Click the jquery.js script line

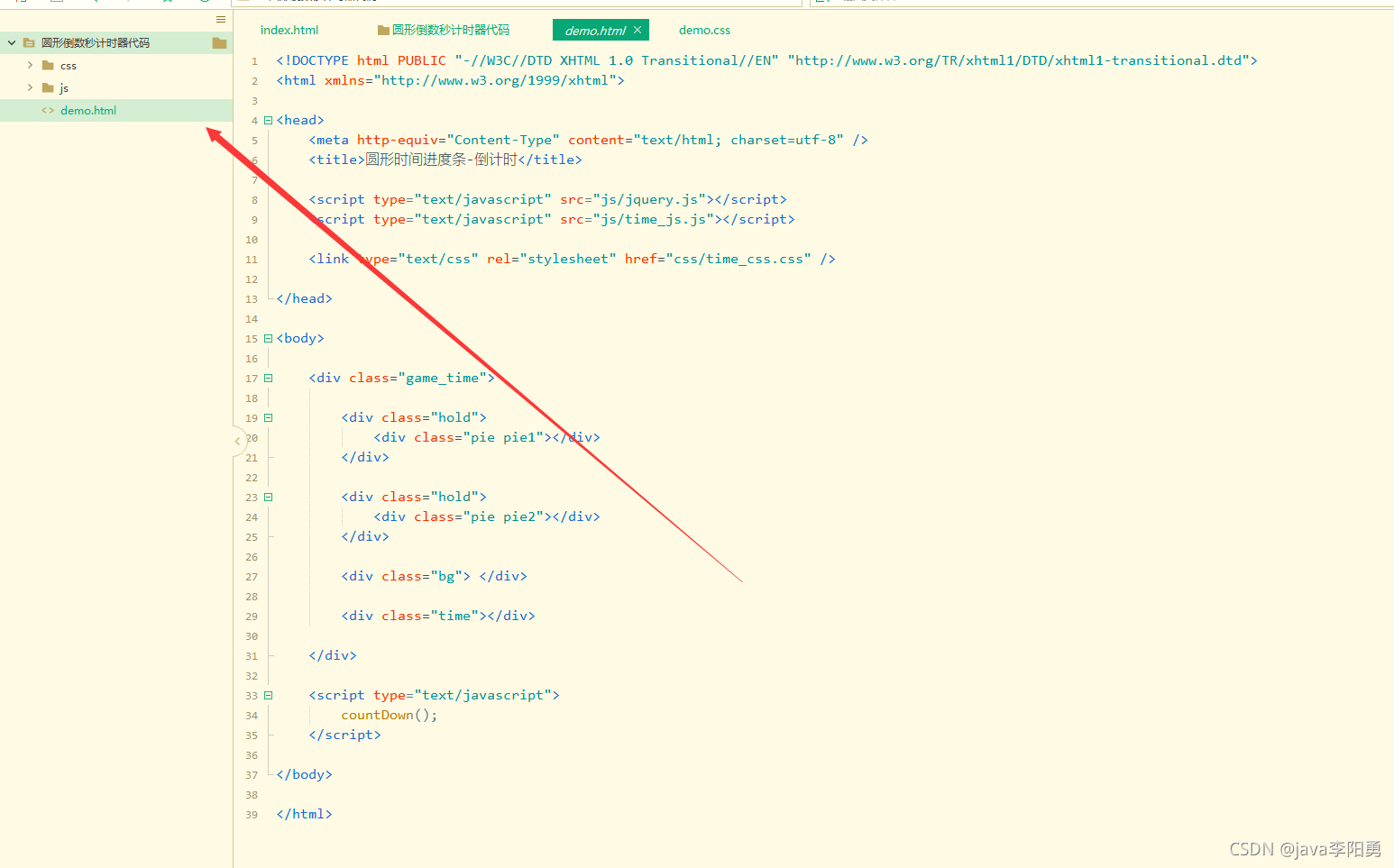point(547,199)
